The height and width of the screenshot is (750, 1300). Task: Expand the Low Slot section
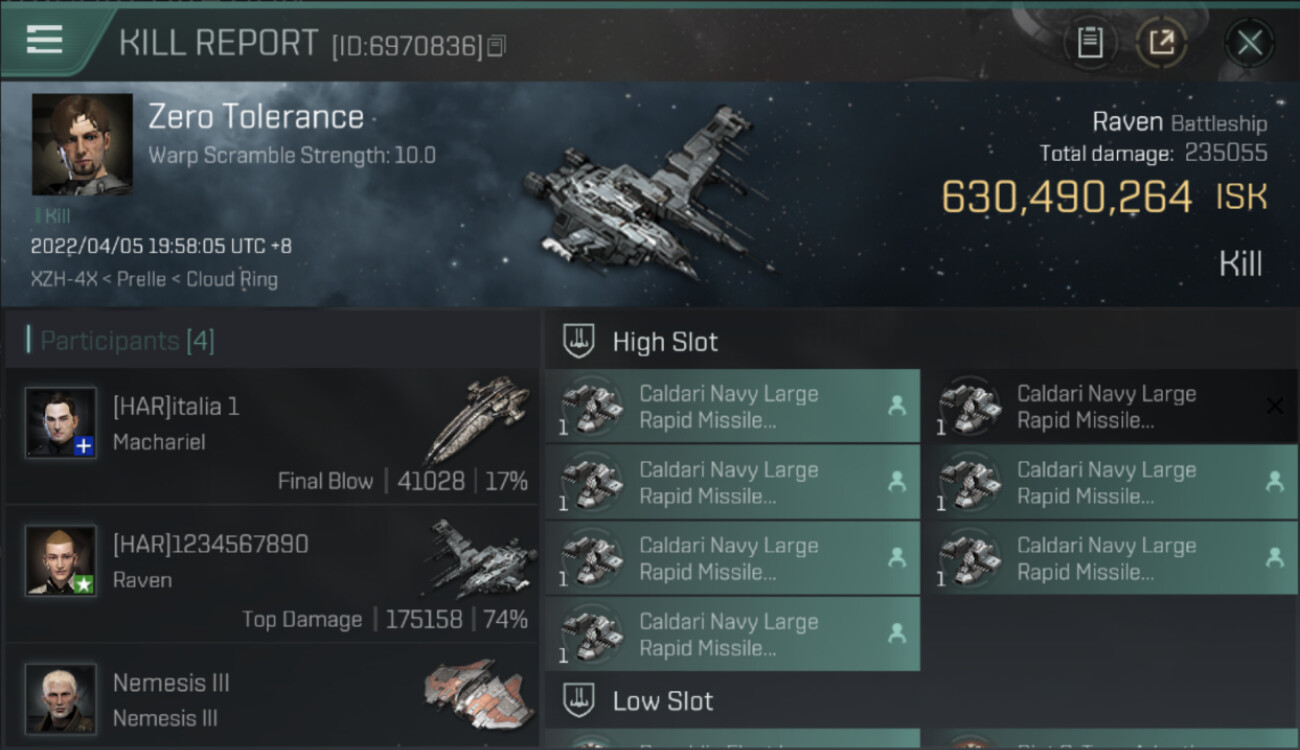click(663, 701)
